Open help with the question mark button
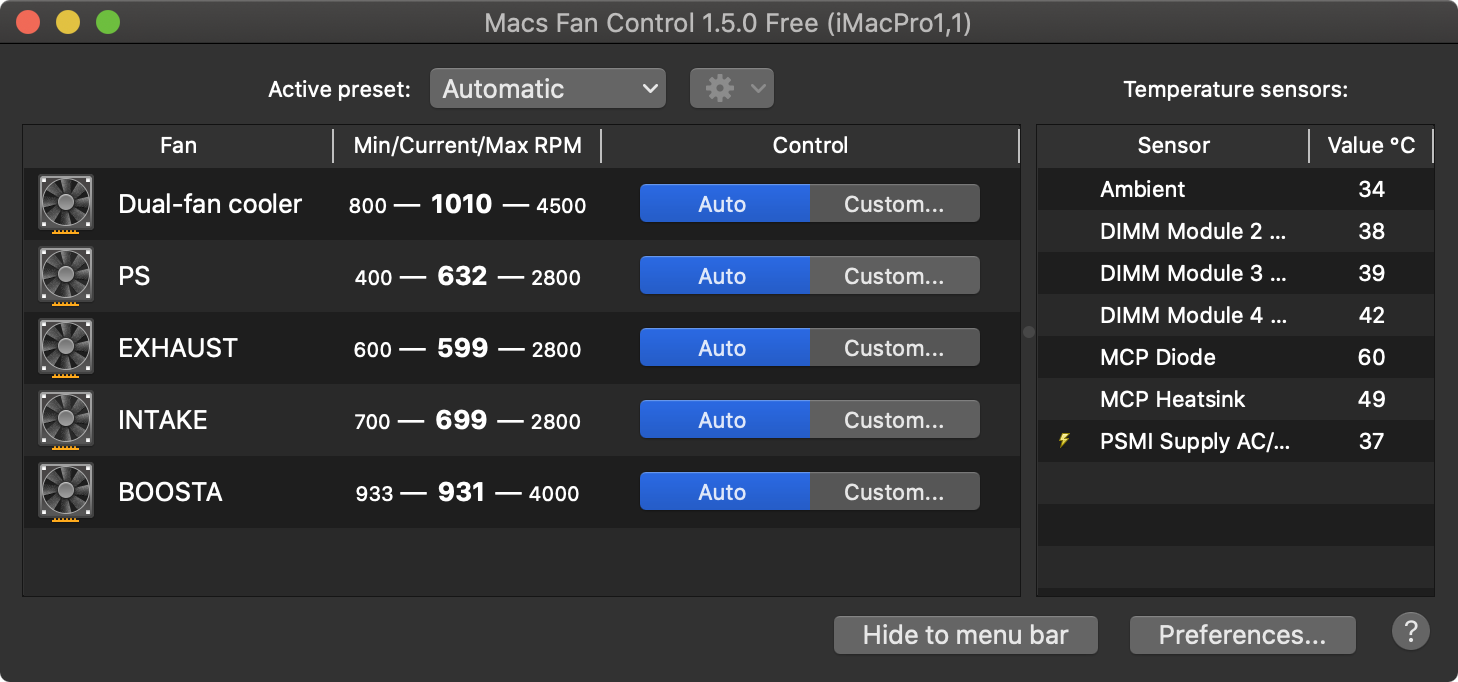Screen dimensions: 1458x682 pos(1411,632)
